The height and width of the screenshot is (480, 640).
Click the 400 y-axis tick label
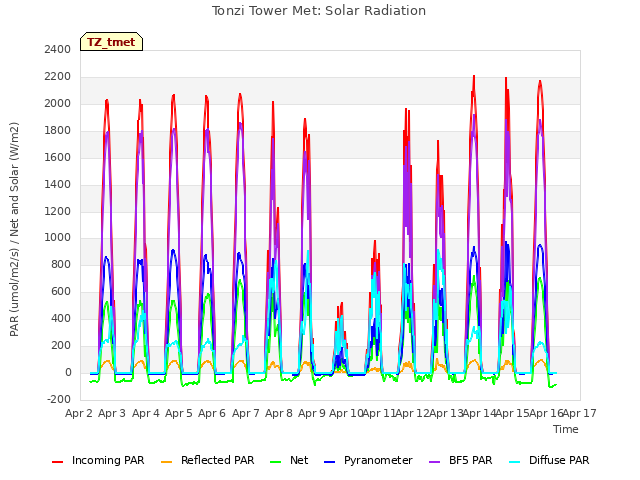[61, 318]
